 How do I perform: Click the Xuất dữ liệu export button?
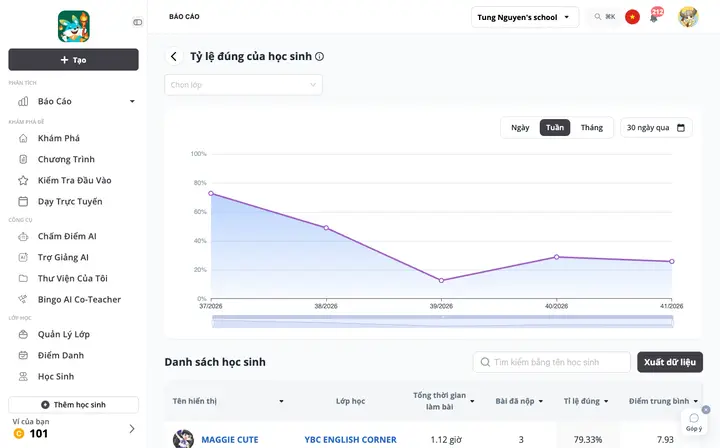(669, 362)
